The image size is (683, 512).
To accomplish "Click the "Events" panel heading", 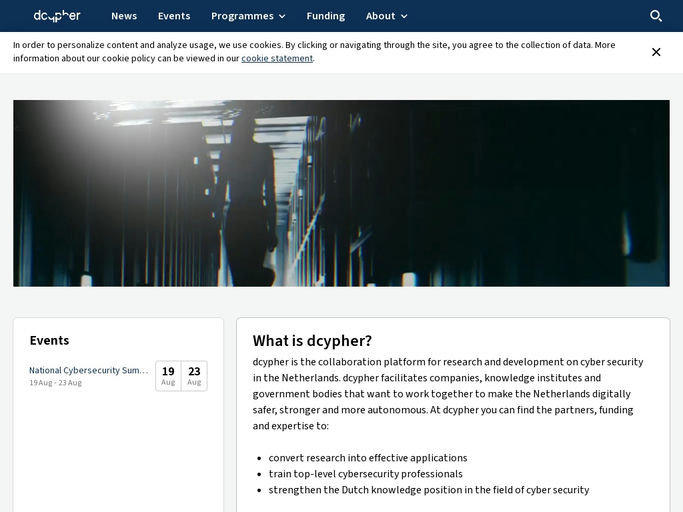I will pyautogui.click(x=49, y=340).
